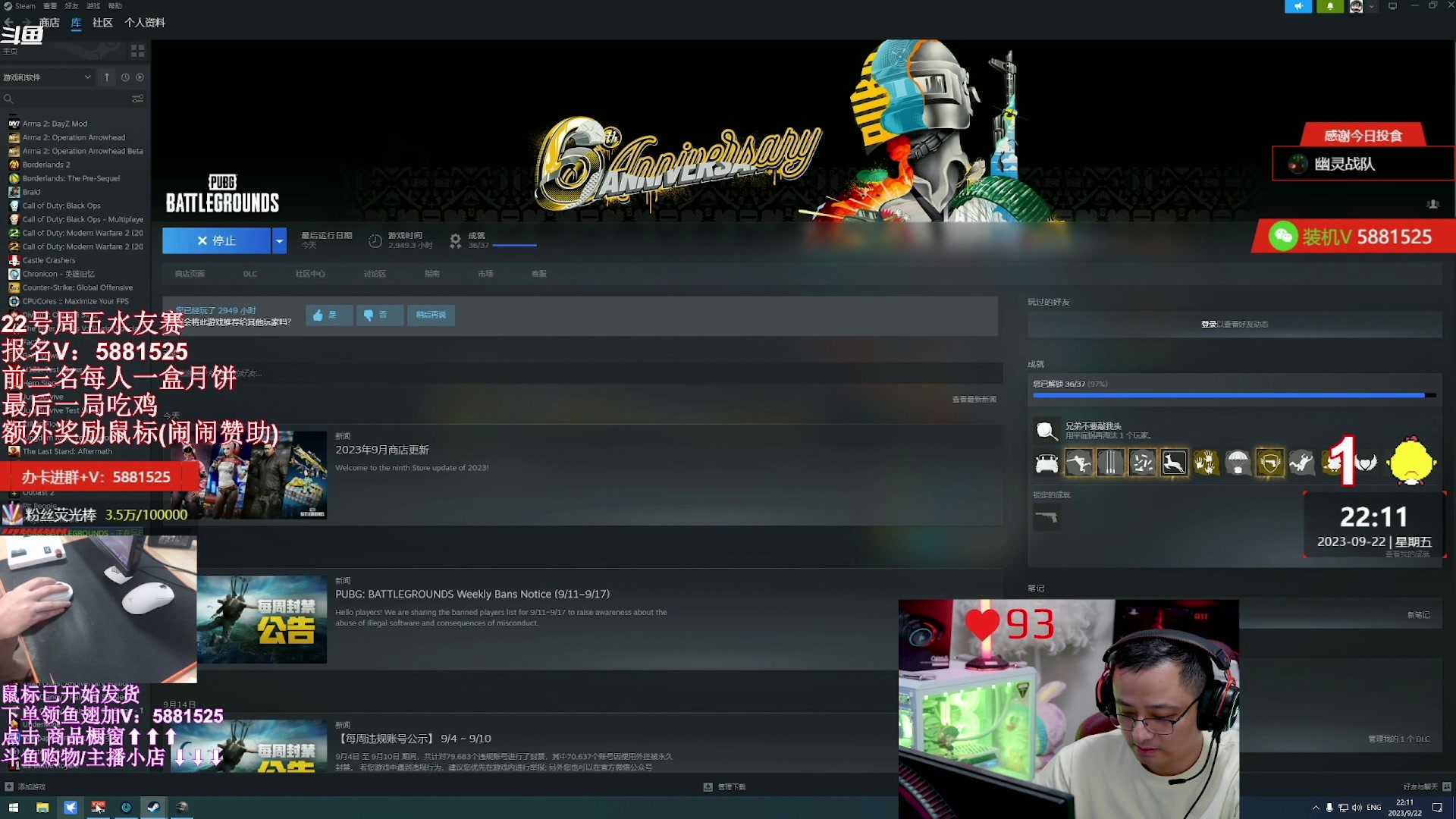Click Counter-Strike: Global Offensive icon

[x=14, y=287]
